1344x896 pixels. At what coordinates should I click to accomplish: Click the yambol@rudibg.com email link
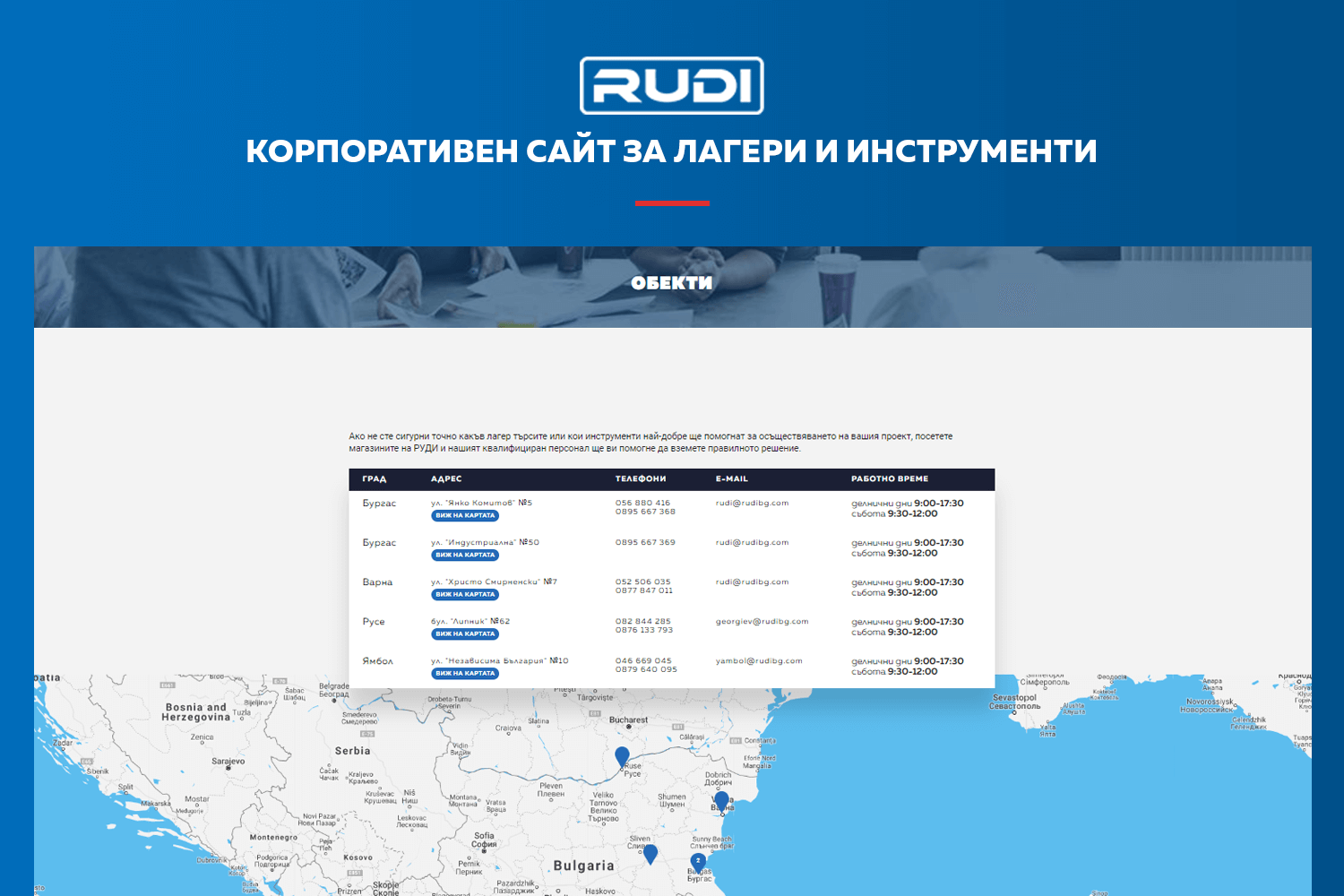pyautogui.click(x=759, y=660)
